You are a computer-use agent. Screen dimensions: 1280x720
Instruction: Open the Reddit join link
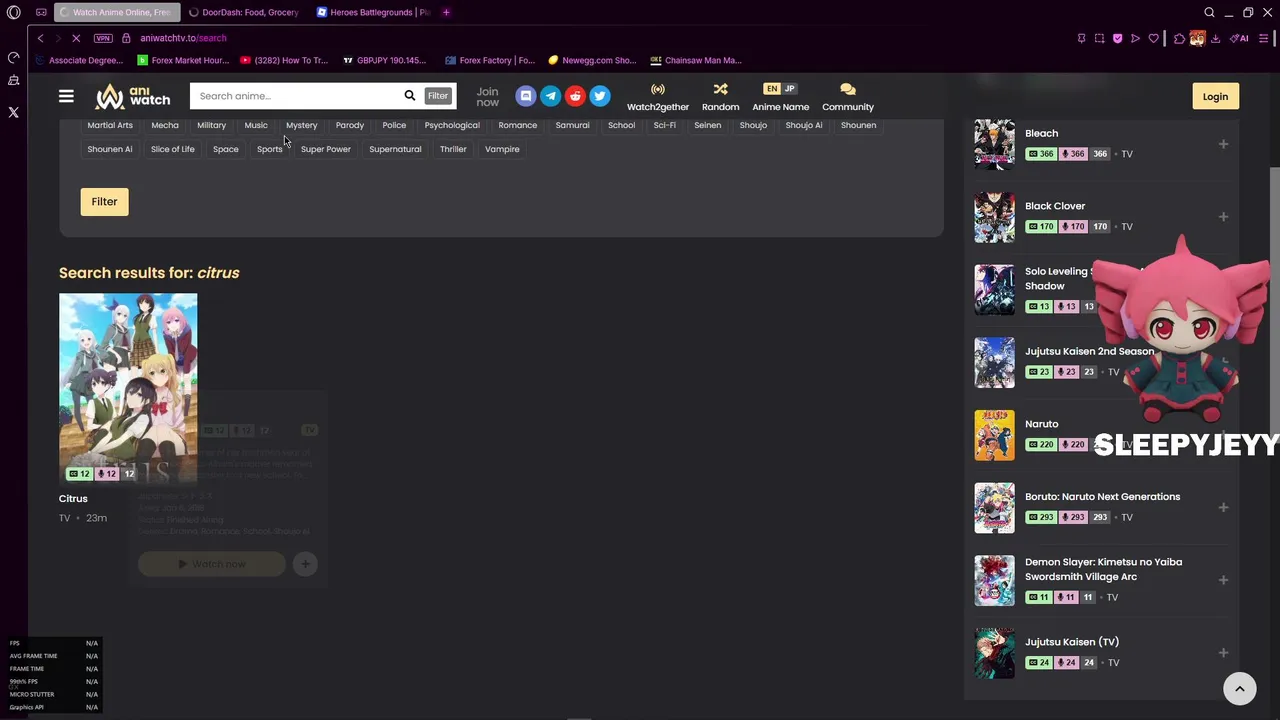click(x=575, y=96)
